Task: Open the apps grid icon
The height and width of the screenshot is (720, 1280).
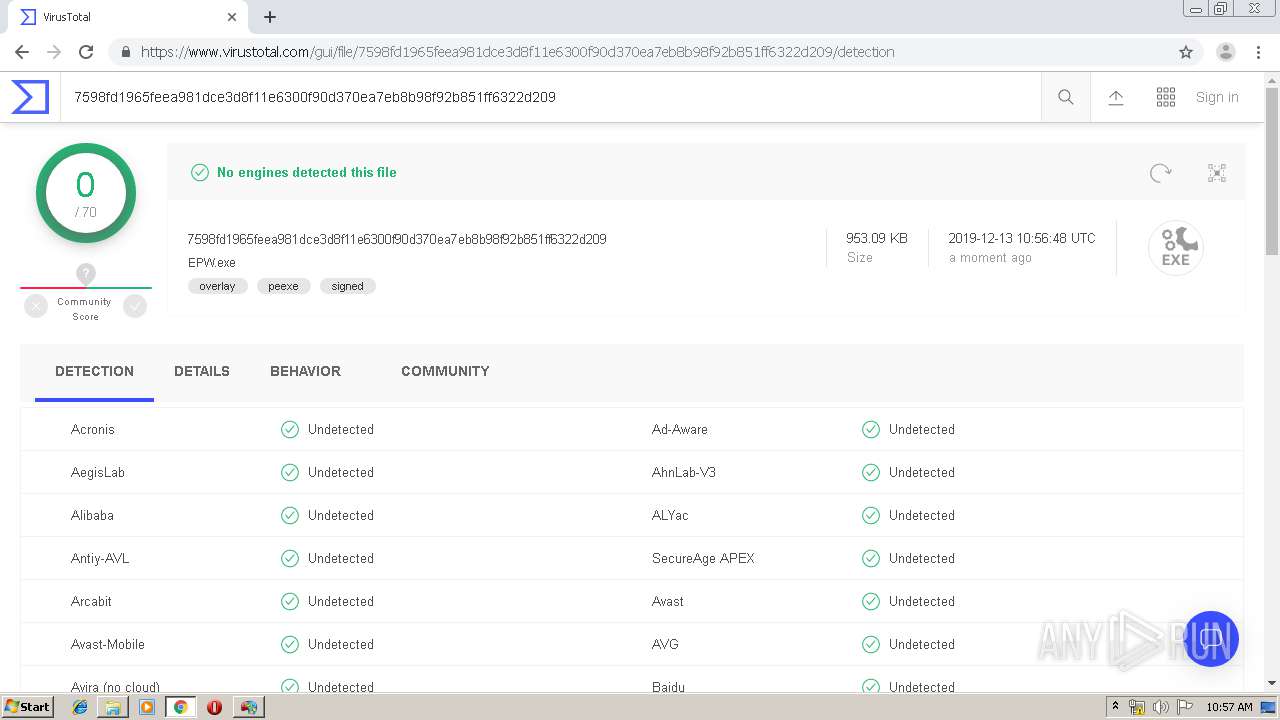Action: tap(1166, 97)
